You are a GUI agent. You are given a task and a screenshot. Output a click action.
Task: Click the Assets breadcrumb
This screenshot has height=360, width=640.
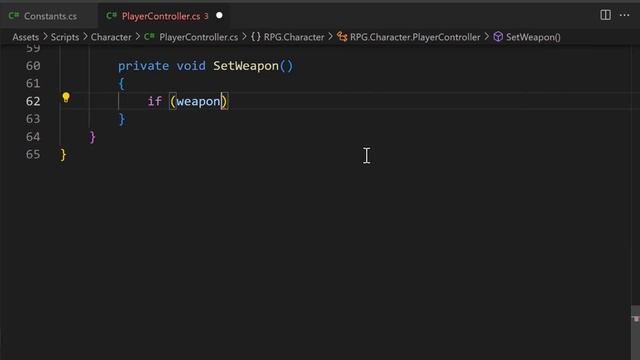(25, 37)
